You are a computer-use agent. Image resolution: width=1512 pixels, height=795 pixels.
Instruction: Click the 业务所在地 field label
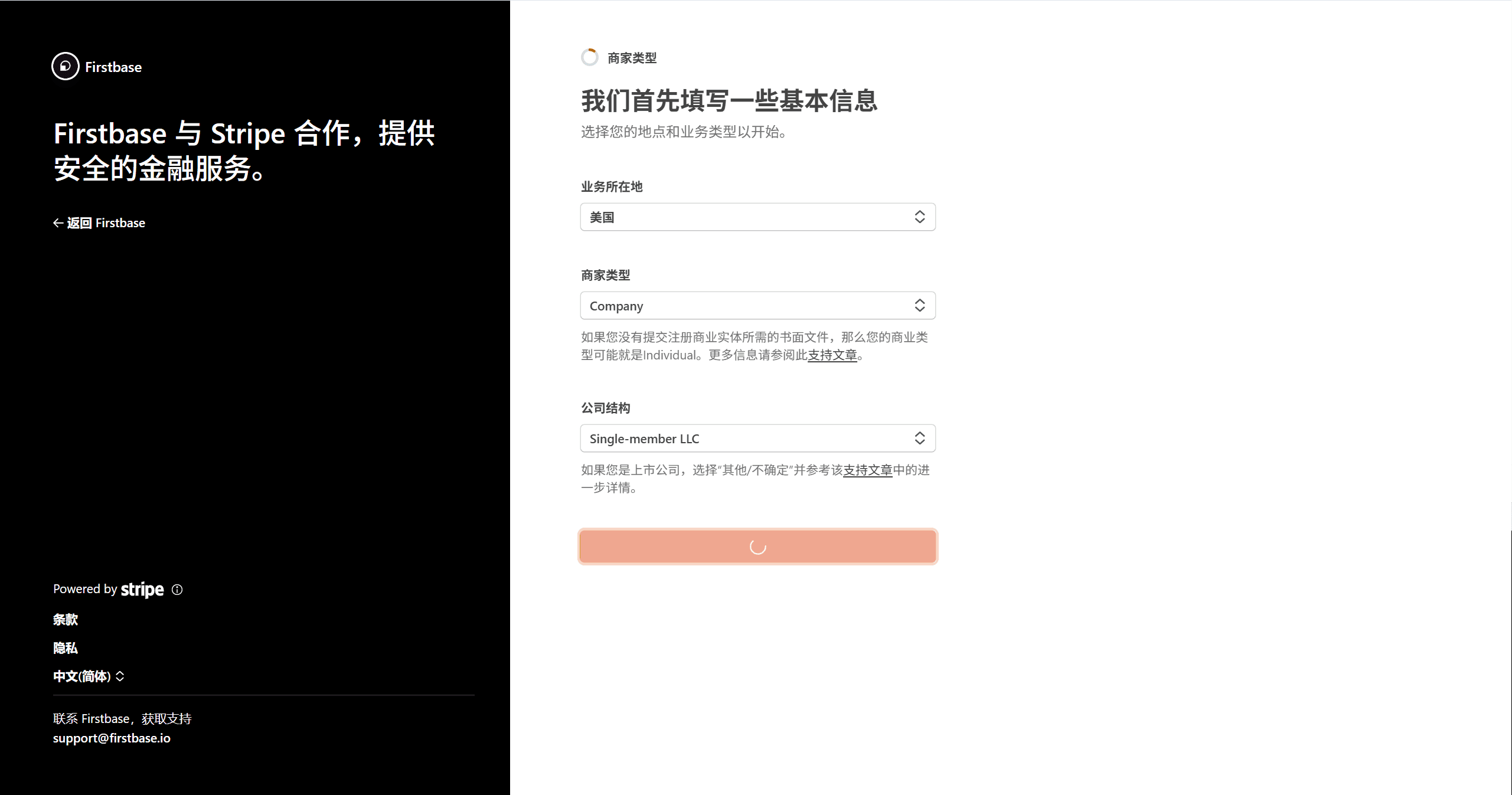coord(612,187)
